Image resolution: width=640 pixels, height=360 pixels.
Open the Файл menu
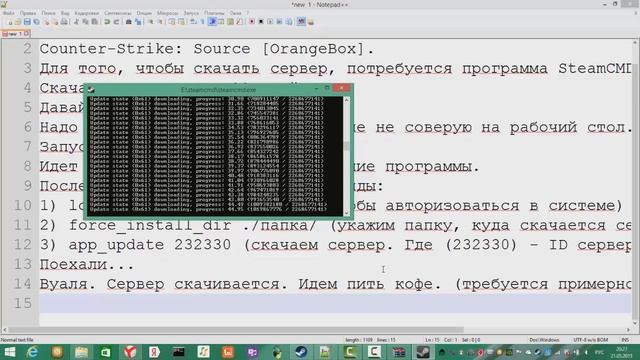(x=9, y=13)
